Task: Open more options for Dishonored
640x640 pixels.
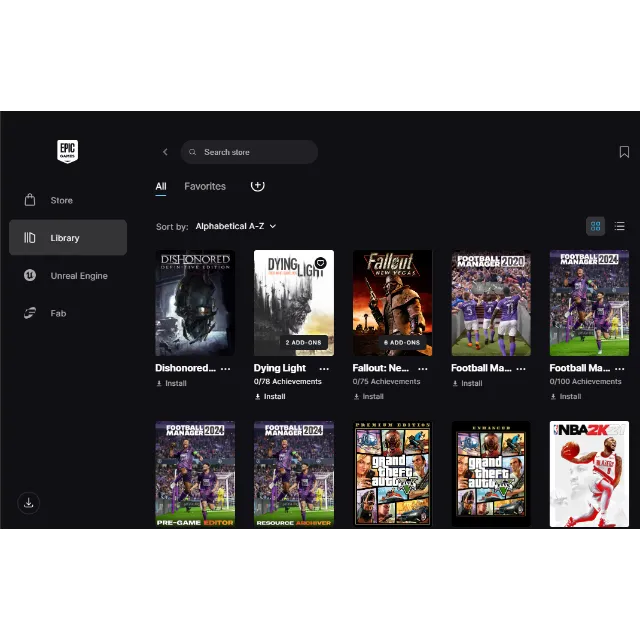Action: (x=225, y=368)
